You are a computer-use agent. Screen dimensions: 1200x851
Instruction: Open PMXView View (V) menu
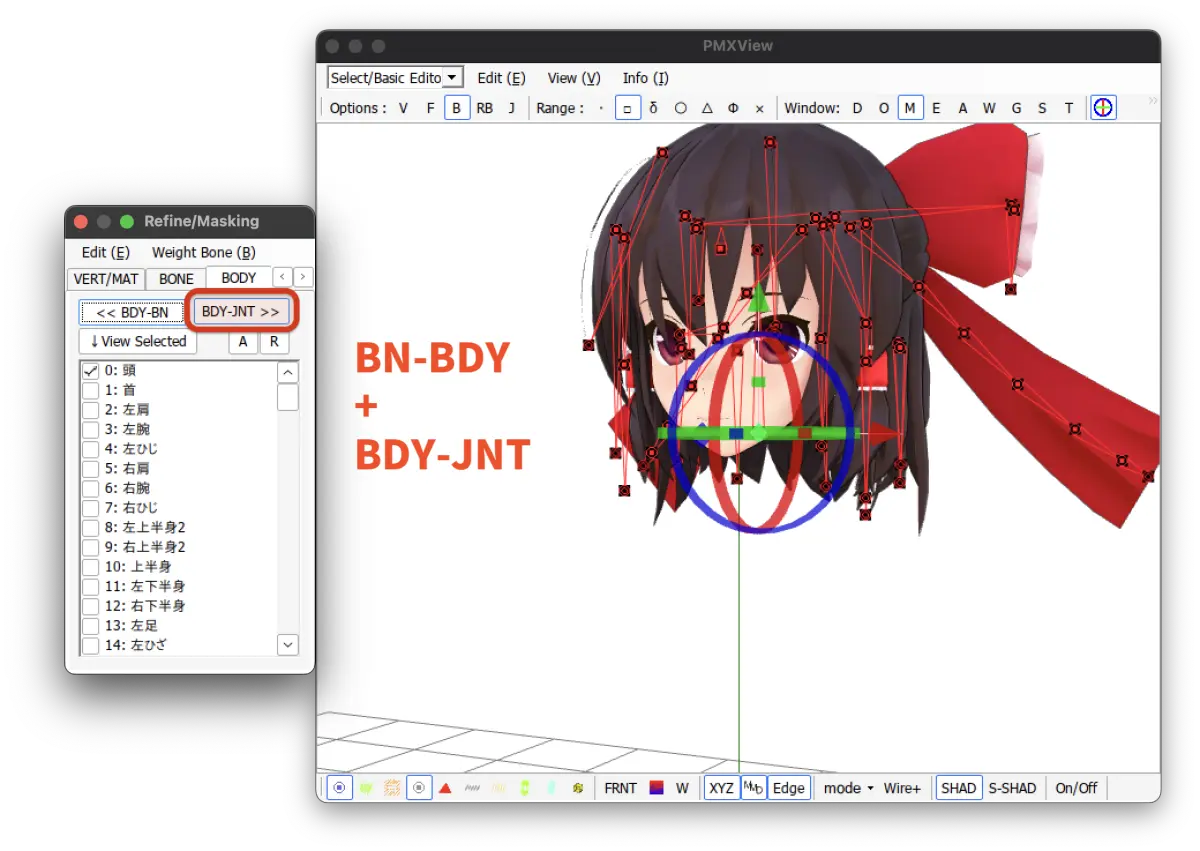tap(574, 78)
